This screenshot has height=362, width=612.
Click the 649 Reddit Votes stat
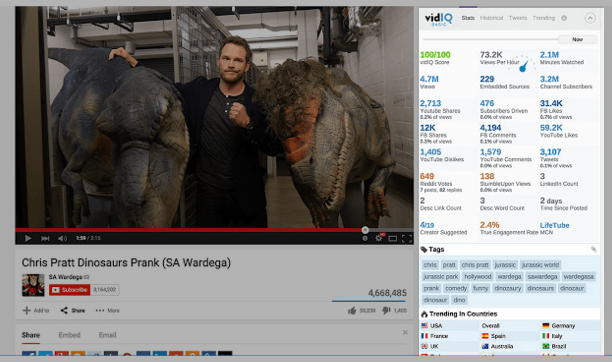[x=441, y=183]
